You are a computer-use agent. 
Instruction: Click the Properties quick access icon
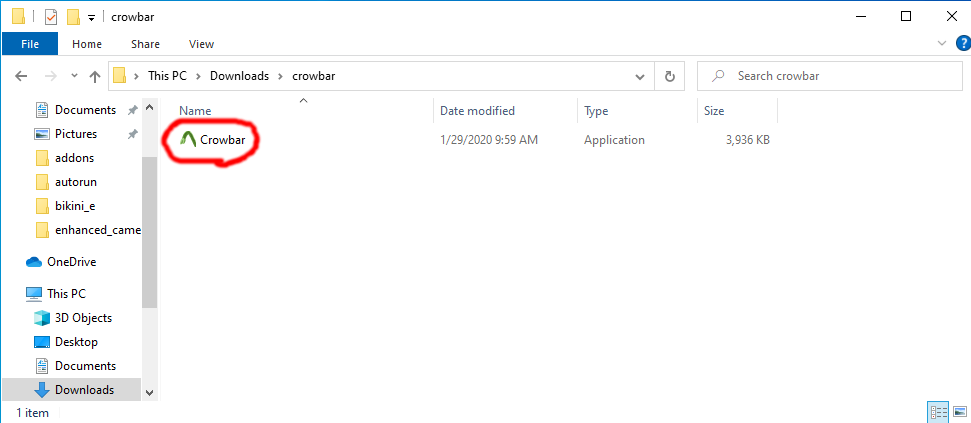coord(50,17)
